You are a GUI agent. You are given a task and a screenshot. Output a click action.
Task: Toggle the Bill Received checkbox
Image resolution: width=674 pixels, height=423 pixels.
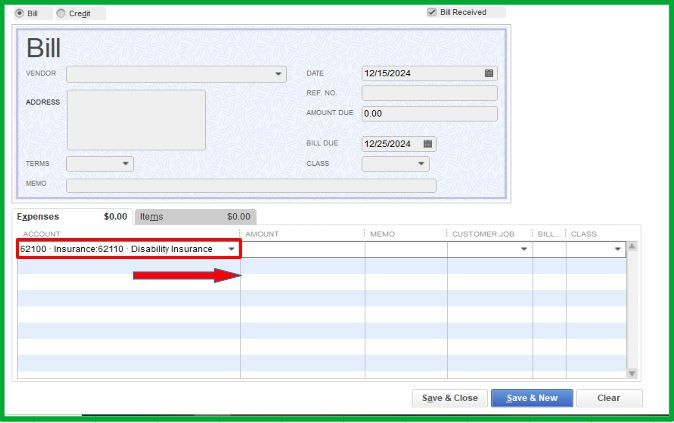pyautogui.click(x=432, y=12)
